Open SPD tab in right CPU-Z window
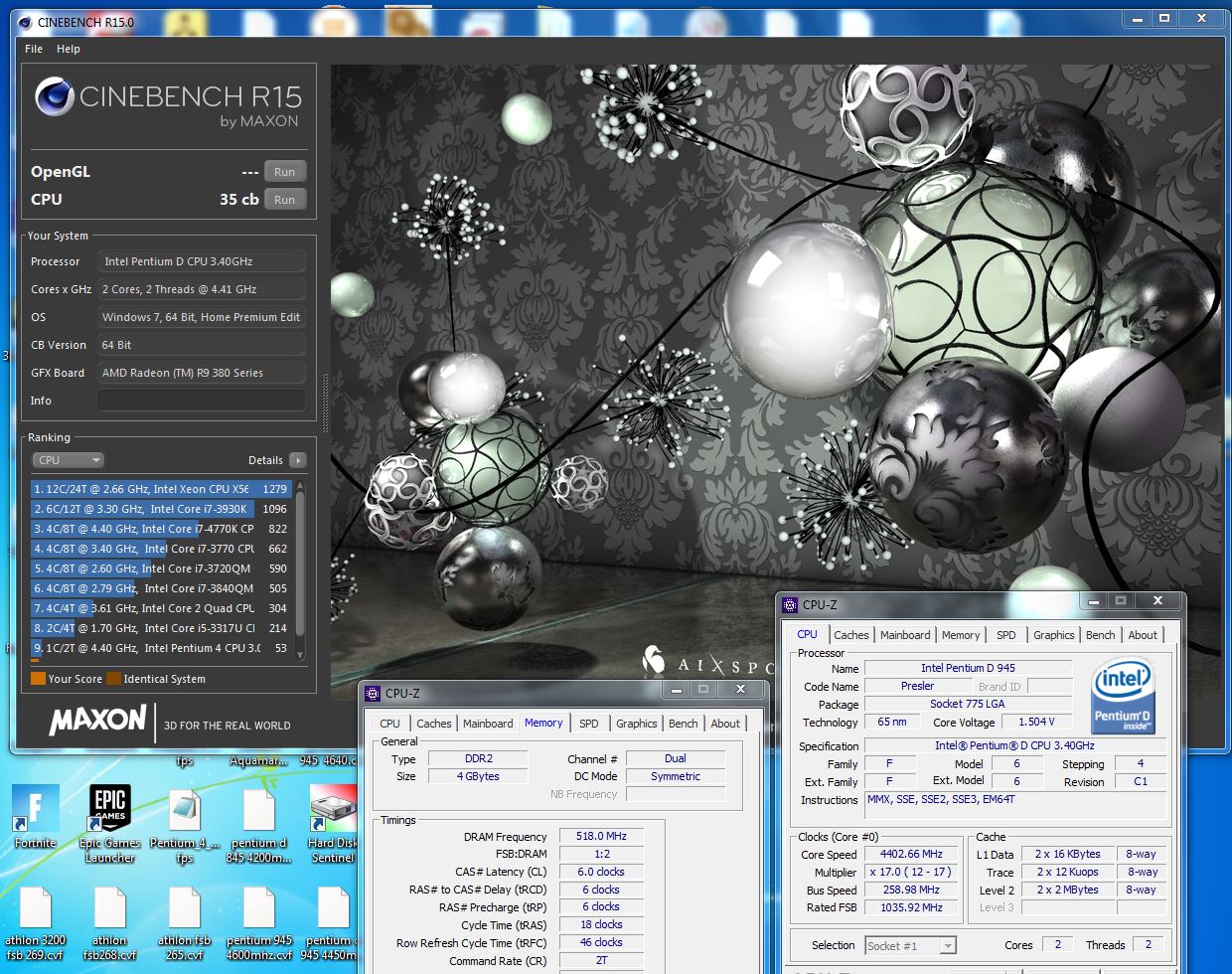Screen dimensions: 1232x974 (x=1006, y=635)
